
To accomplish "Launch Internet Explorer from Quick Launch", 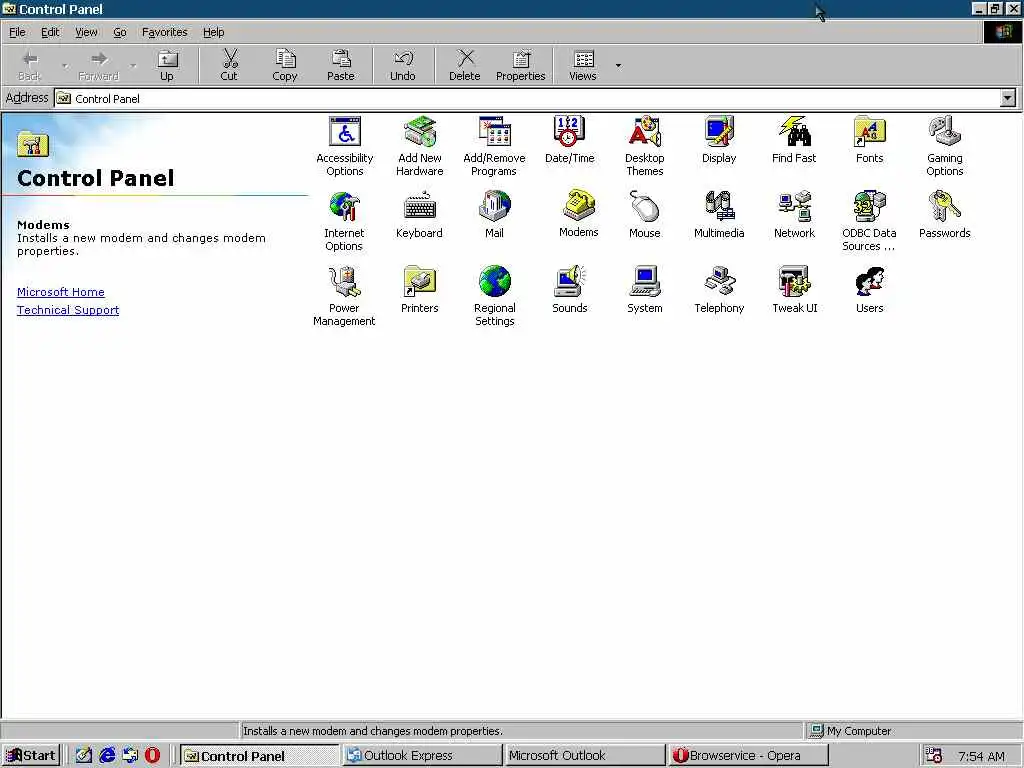I will 107,756.
